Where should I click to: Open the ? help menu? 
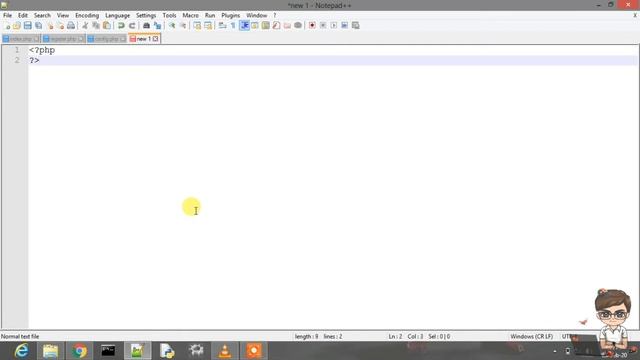(275, 15)
